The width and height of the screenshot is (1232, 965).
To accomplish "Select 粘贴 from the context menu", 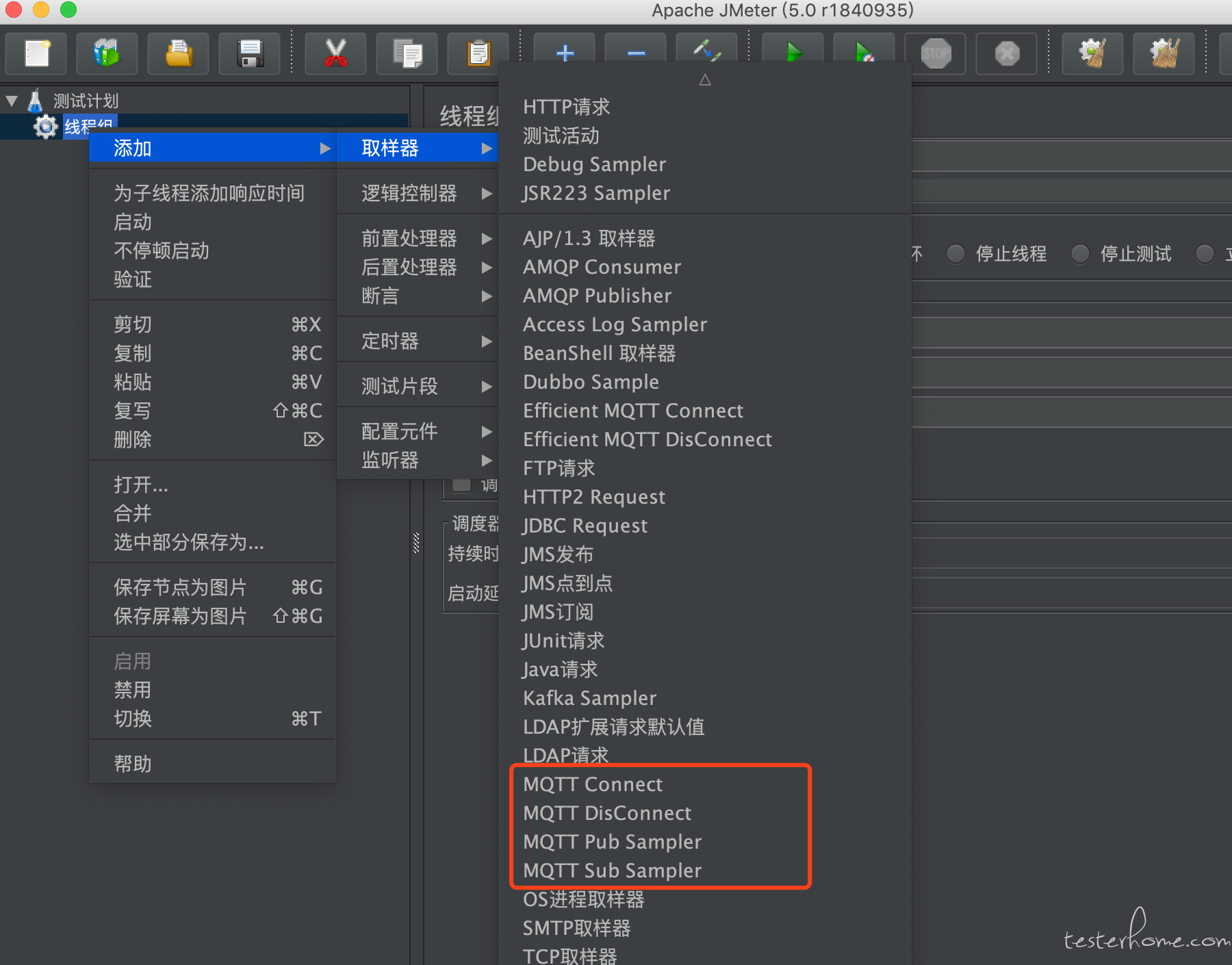I will pyautogui.click(x=212, y=382).
